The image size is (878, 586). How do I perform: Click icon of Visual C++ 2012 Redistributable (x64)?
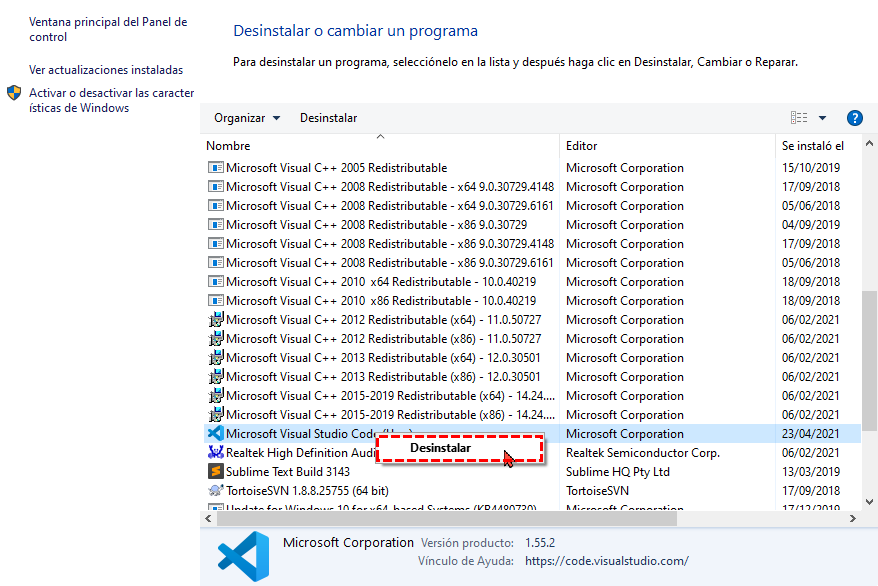pos(216,320)
